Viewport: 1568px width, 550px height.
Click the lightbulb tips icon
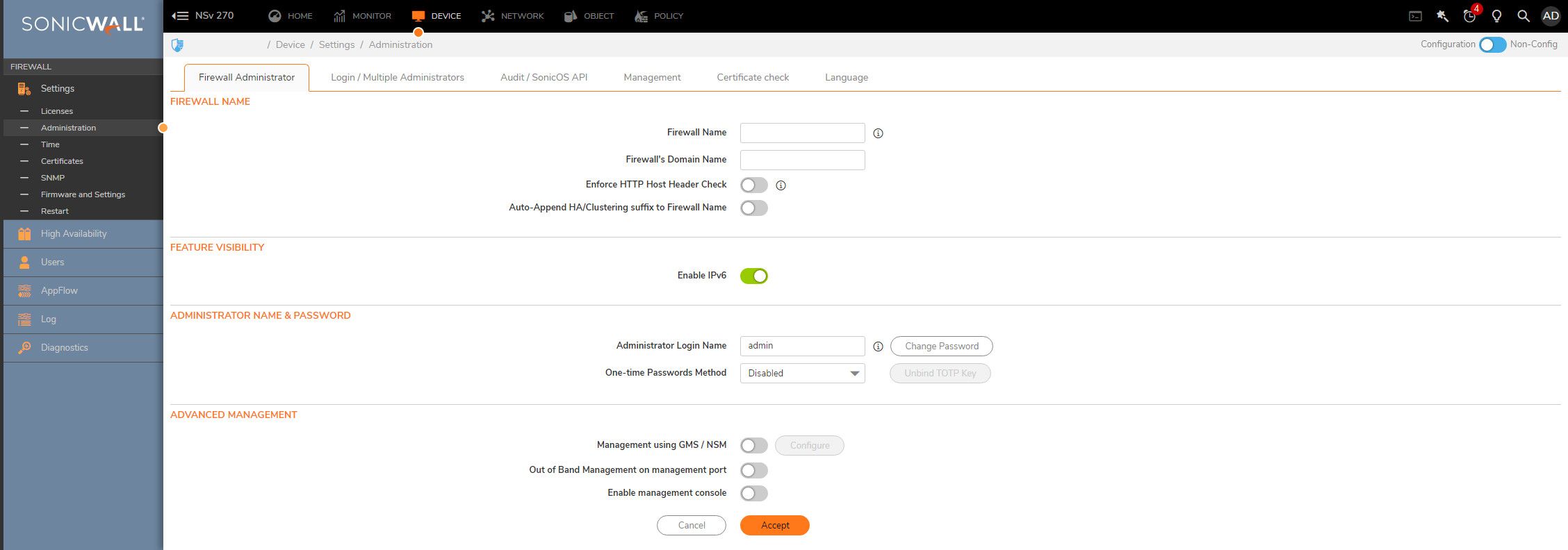click(x=1496, y=16)
